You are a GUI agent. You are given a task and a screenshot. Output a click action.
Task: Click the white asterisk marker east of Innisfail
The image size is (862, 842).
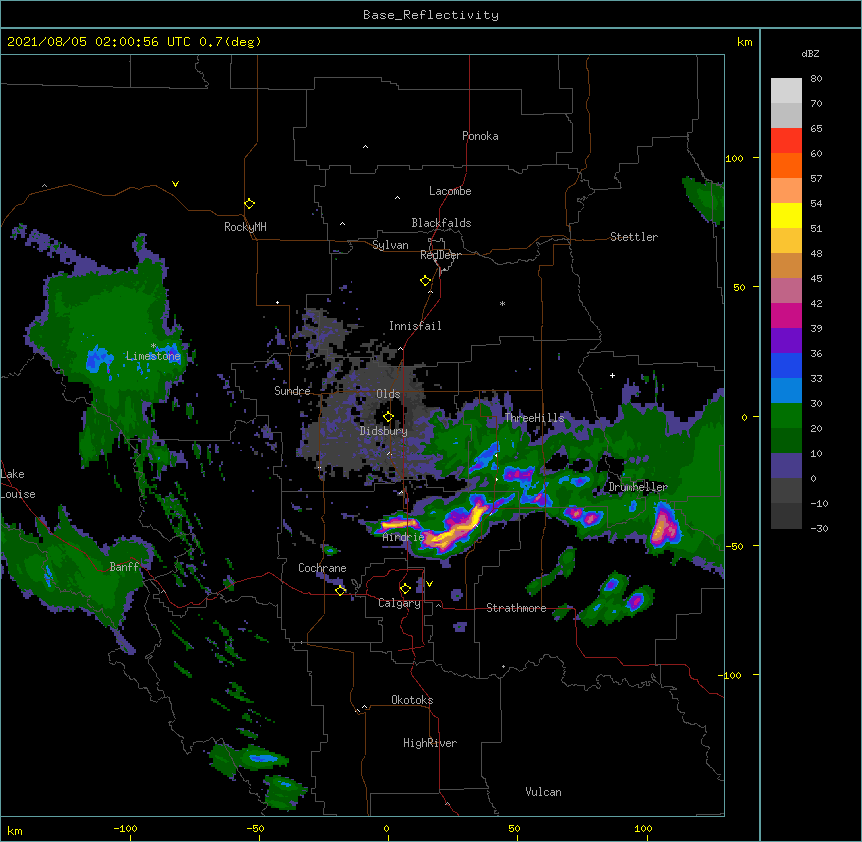click(502, 303)
